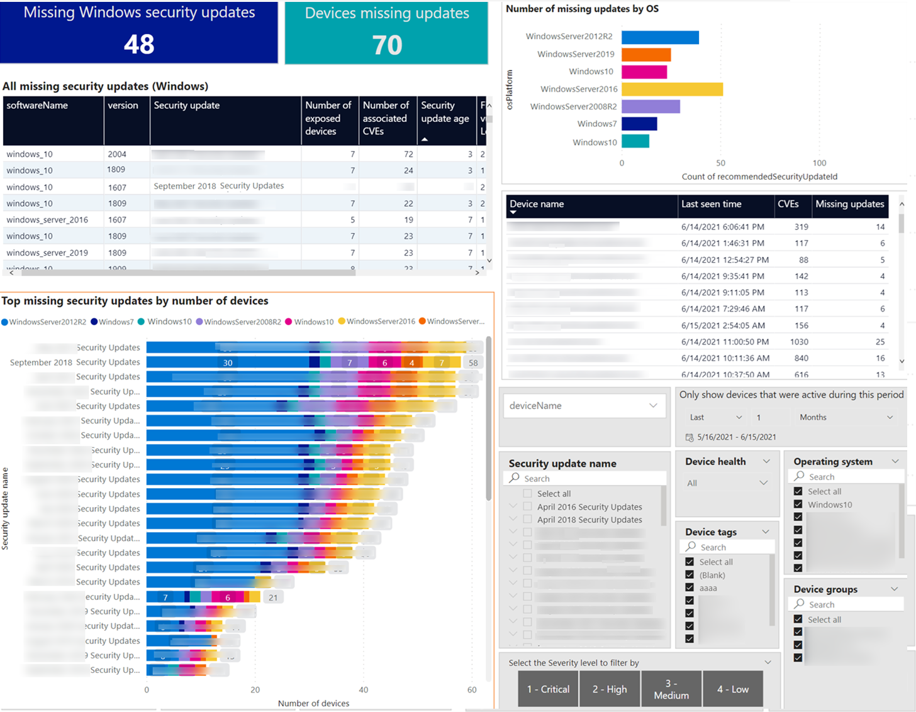Collapse the Severity level filter chevron
The width and height of the screenshot is (916, 712).
point(768,662)
